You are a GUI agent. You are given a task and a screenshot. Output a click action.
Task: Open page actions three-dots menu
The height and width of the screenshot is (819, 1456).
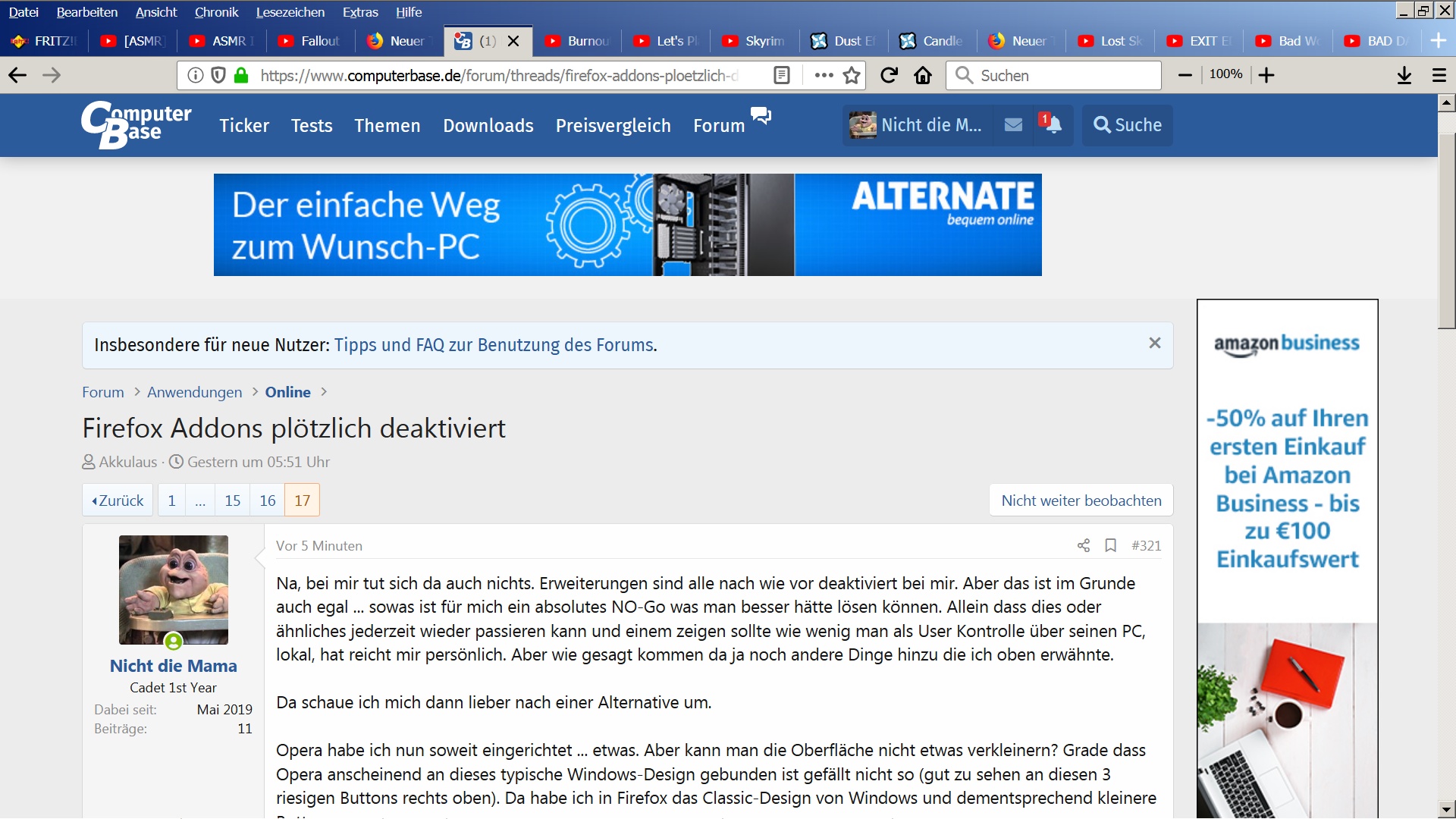pos(824,75)
